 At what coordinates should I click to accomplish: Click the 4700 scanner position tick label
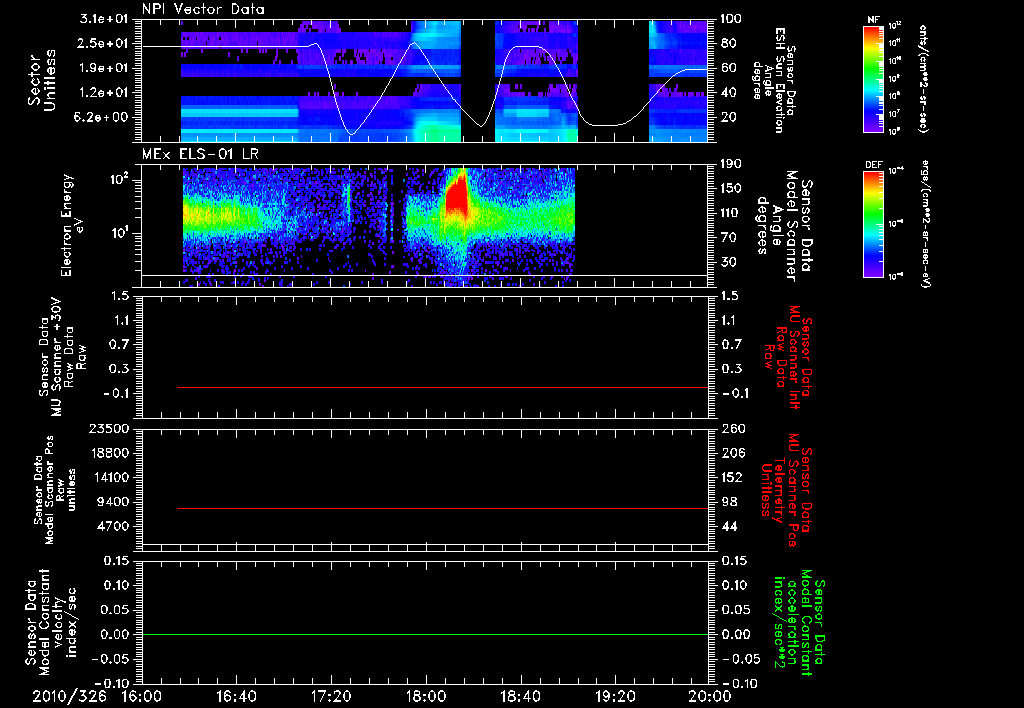112,526
